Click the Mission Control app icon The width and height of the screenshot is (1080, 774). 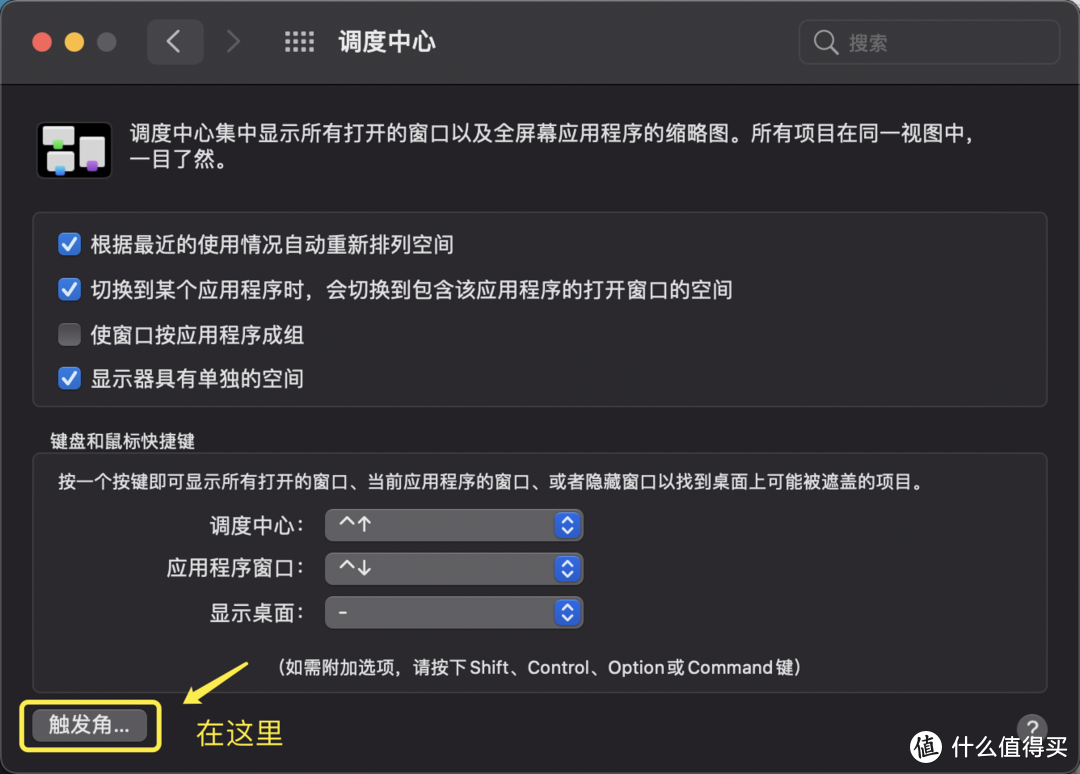[74, 149]
